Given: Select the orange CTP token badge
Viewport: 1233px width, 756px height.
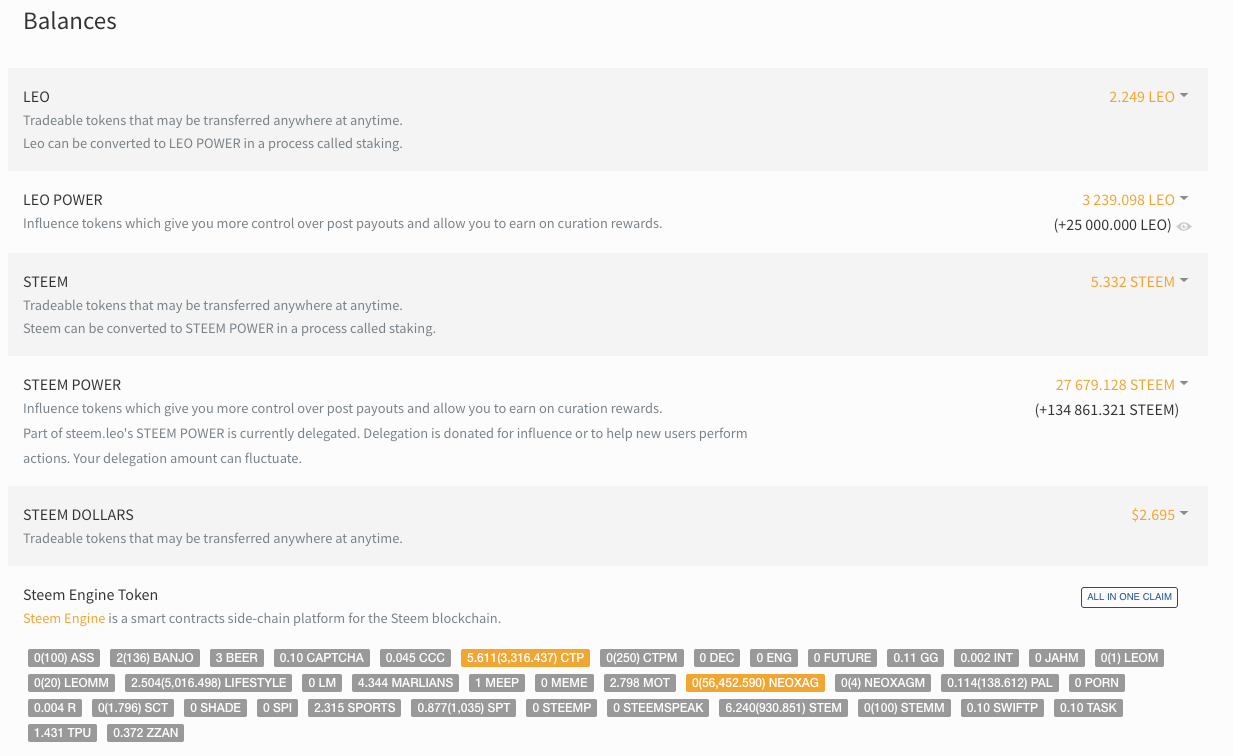Looking at the screenshot, I should (x=525, y=658).
